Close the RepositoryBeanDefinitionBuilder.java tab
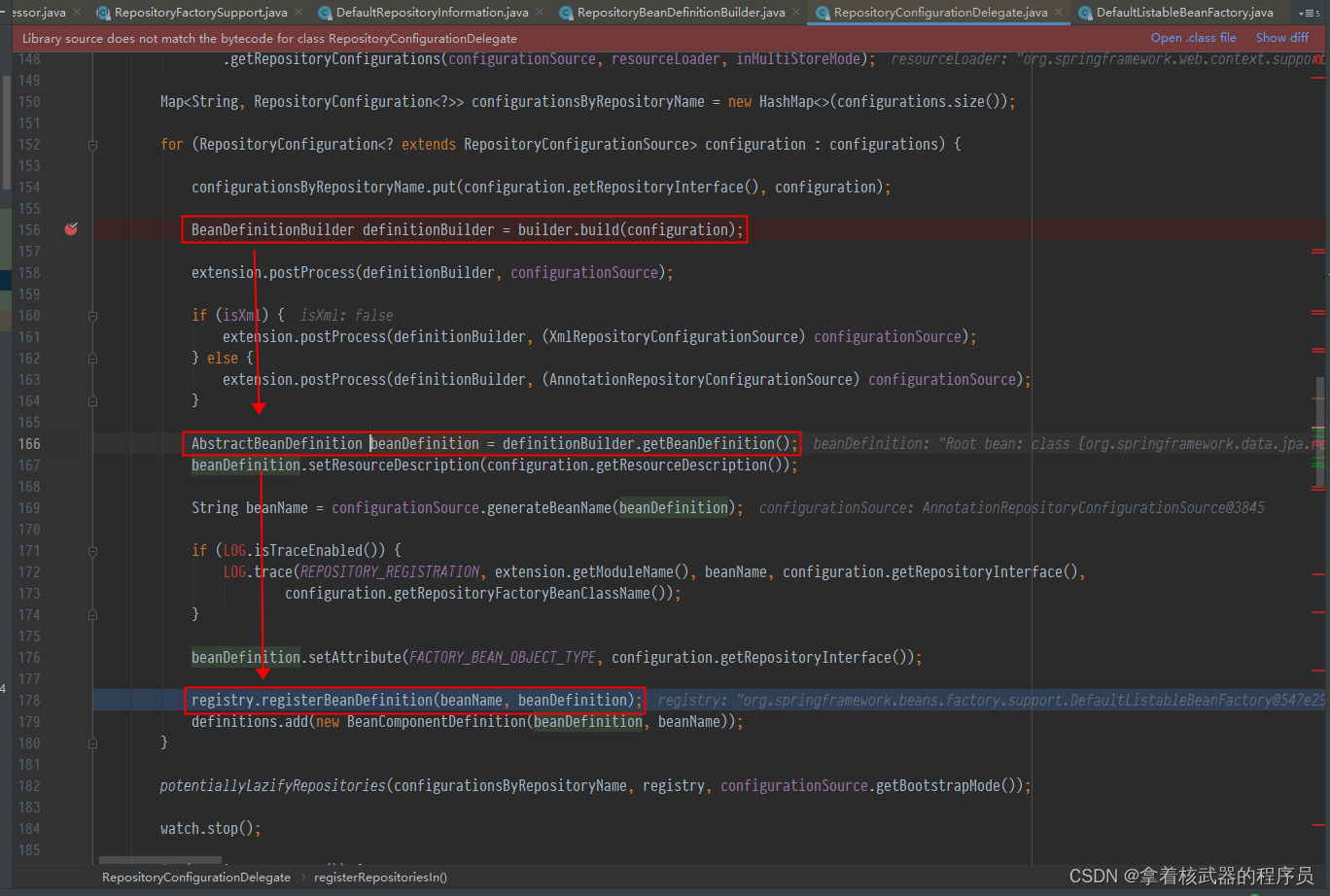Image resolution: width=1330 pixels, height=896 pixels. point(797,13)
